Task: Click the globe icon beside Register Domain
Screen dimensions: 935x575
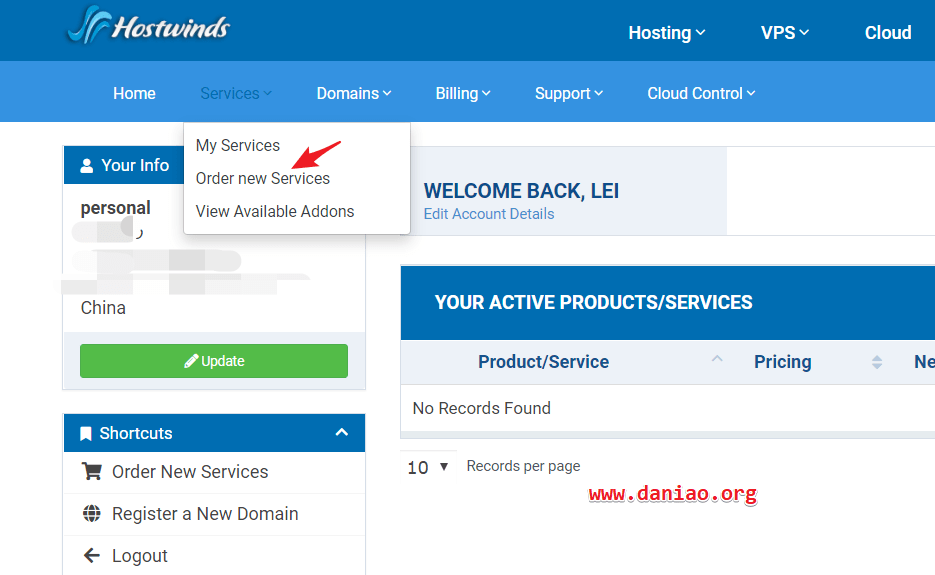Action: 92,513
